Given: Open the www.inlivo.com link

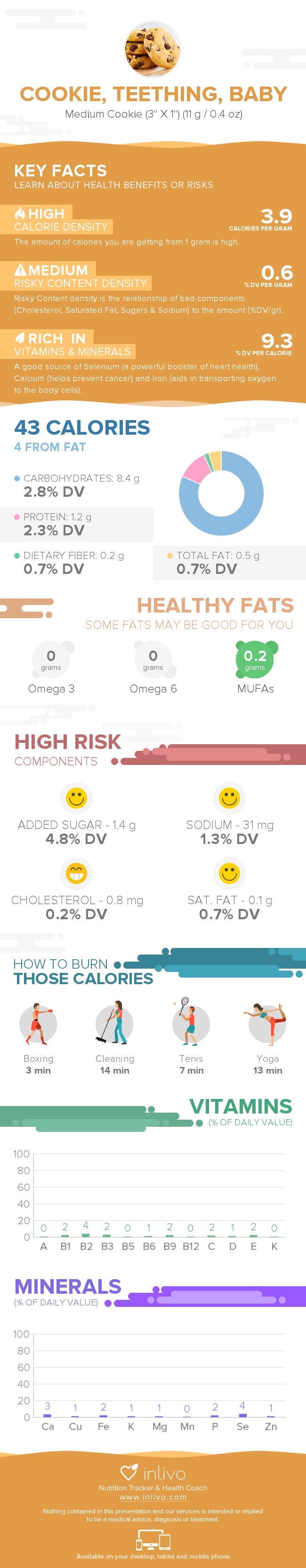Looking at the screenshot, I should 153,1497.
